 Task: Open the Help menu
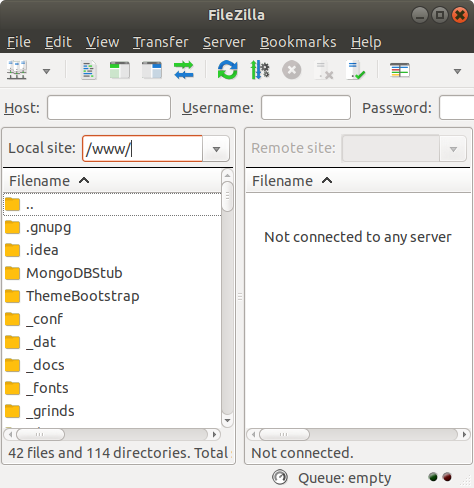coord(366,42)
